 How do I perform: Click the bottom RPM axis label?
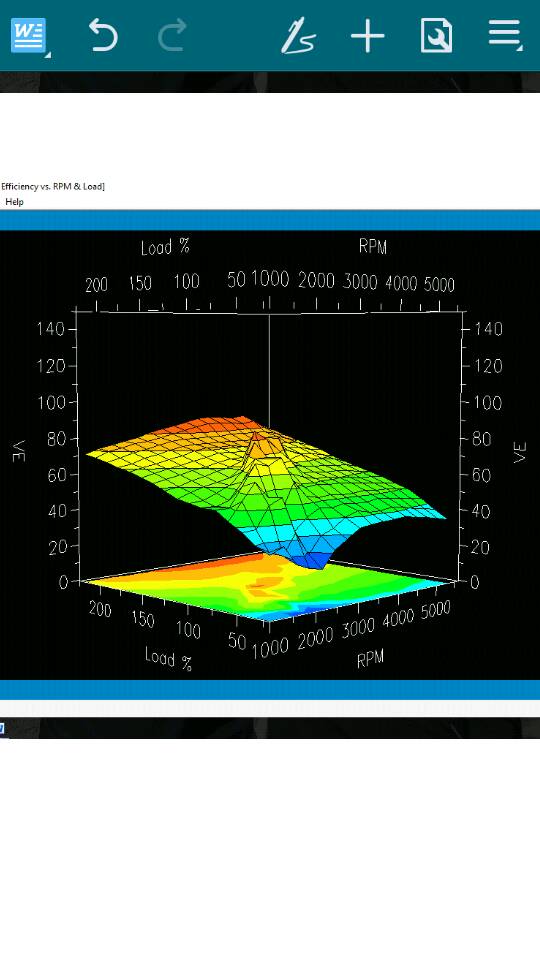[370, 658]
